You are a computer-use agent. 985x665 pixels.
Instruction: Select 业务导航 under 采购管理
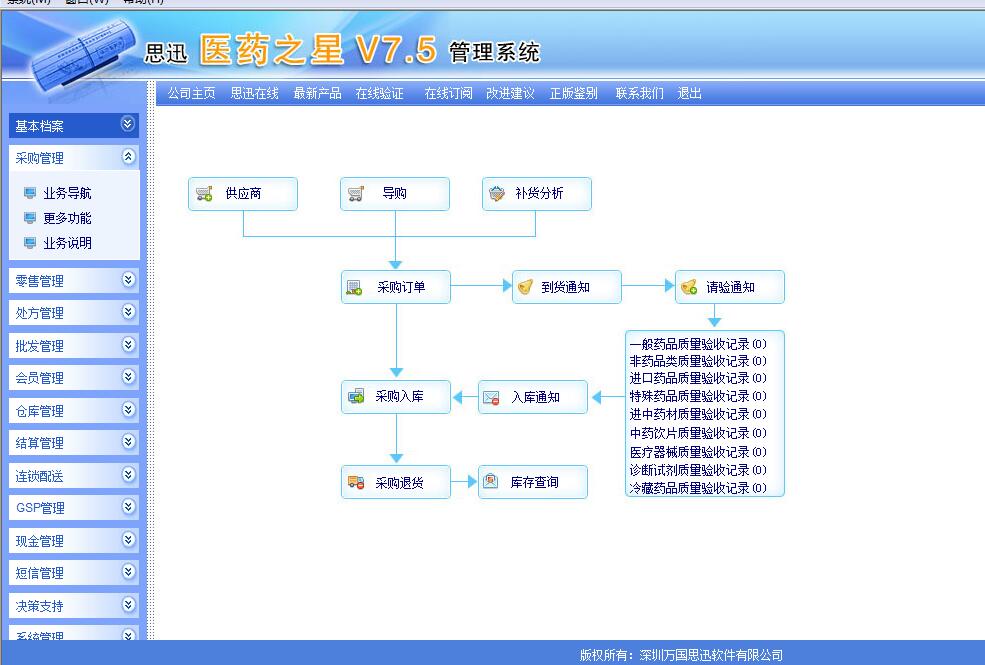[67, 193]
